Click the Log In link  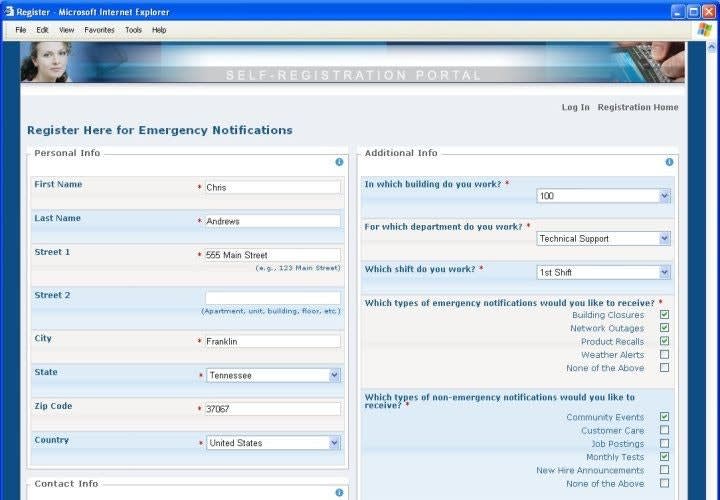click(575, 107)
